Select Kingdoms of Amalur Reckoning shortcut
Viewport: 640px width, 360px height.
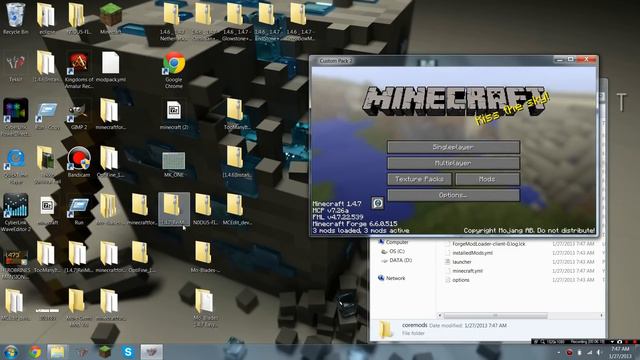(x=79, y=69)
